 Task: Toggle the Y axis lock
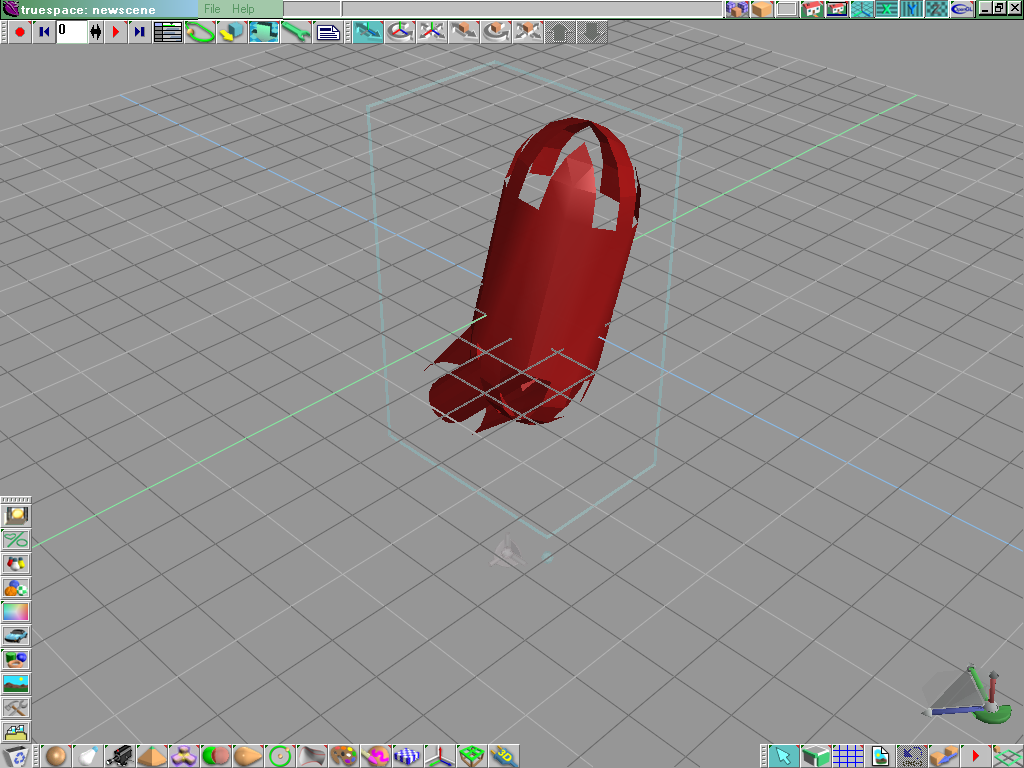tap(911, 9)
